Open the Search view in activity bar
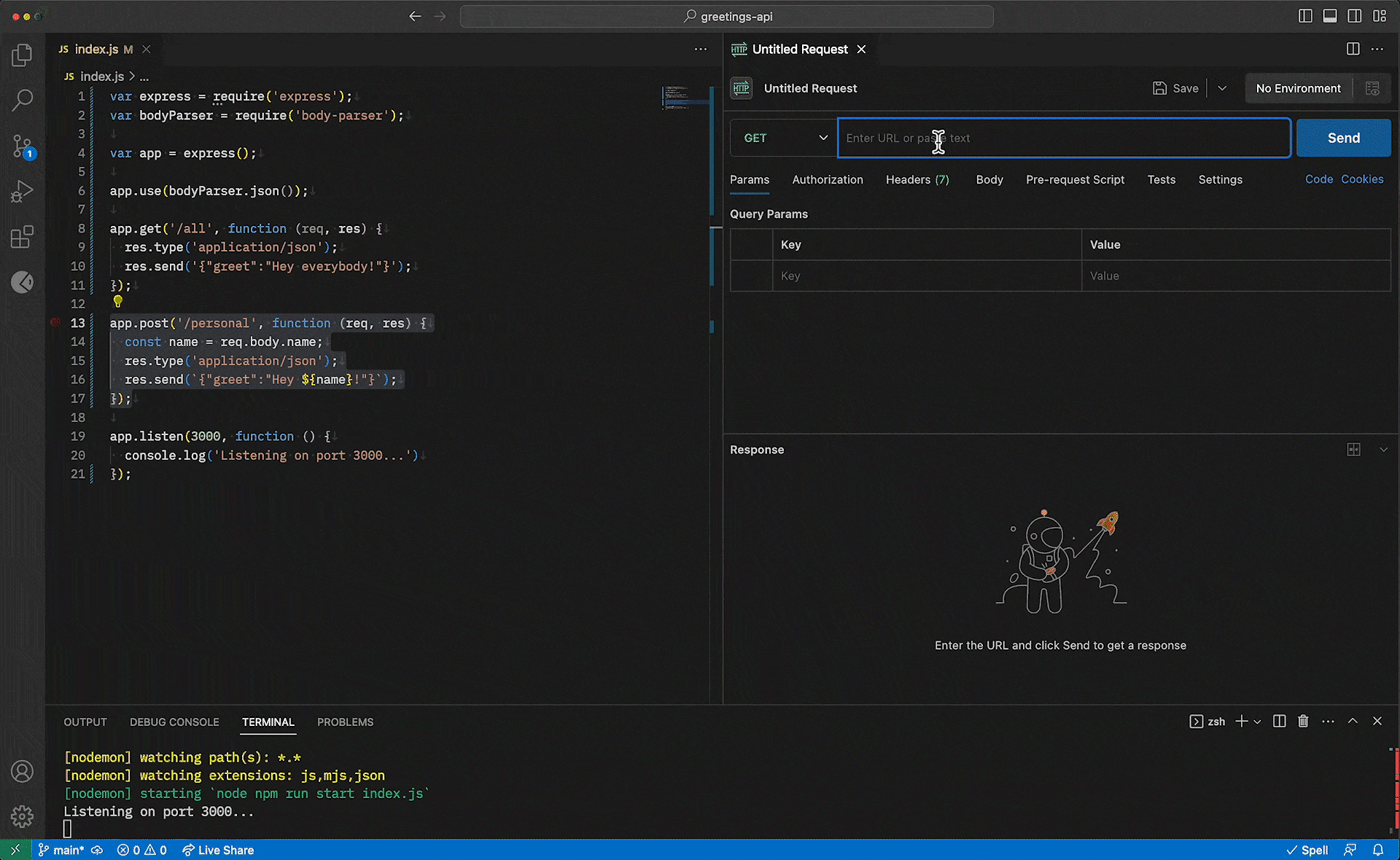The height and width of the screenshot is (860, 1400). pos(22,101)
